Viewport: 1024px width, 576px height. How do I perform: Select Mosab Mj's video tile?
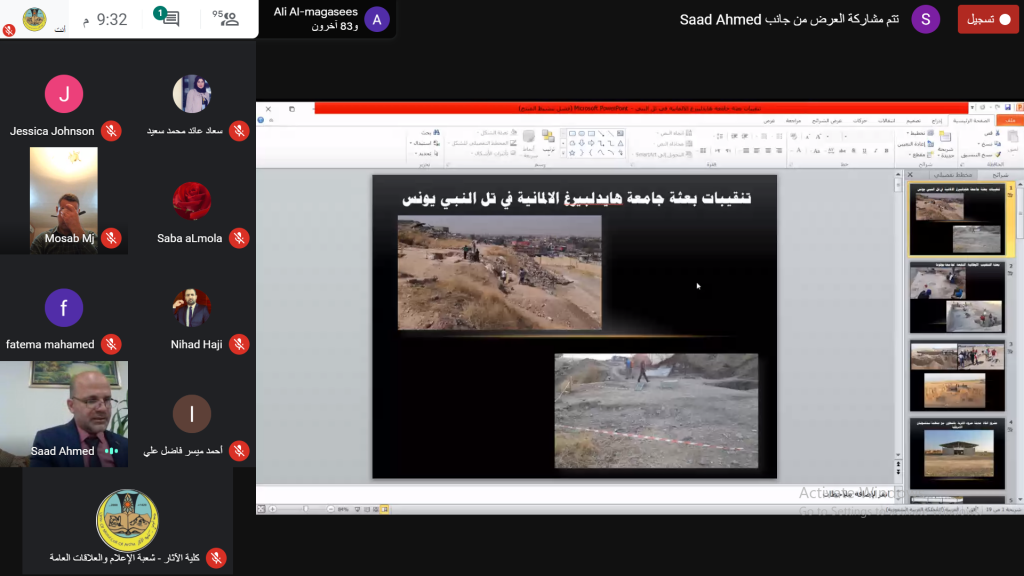64,198
